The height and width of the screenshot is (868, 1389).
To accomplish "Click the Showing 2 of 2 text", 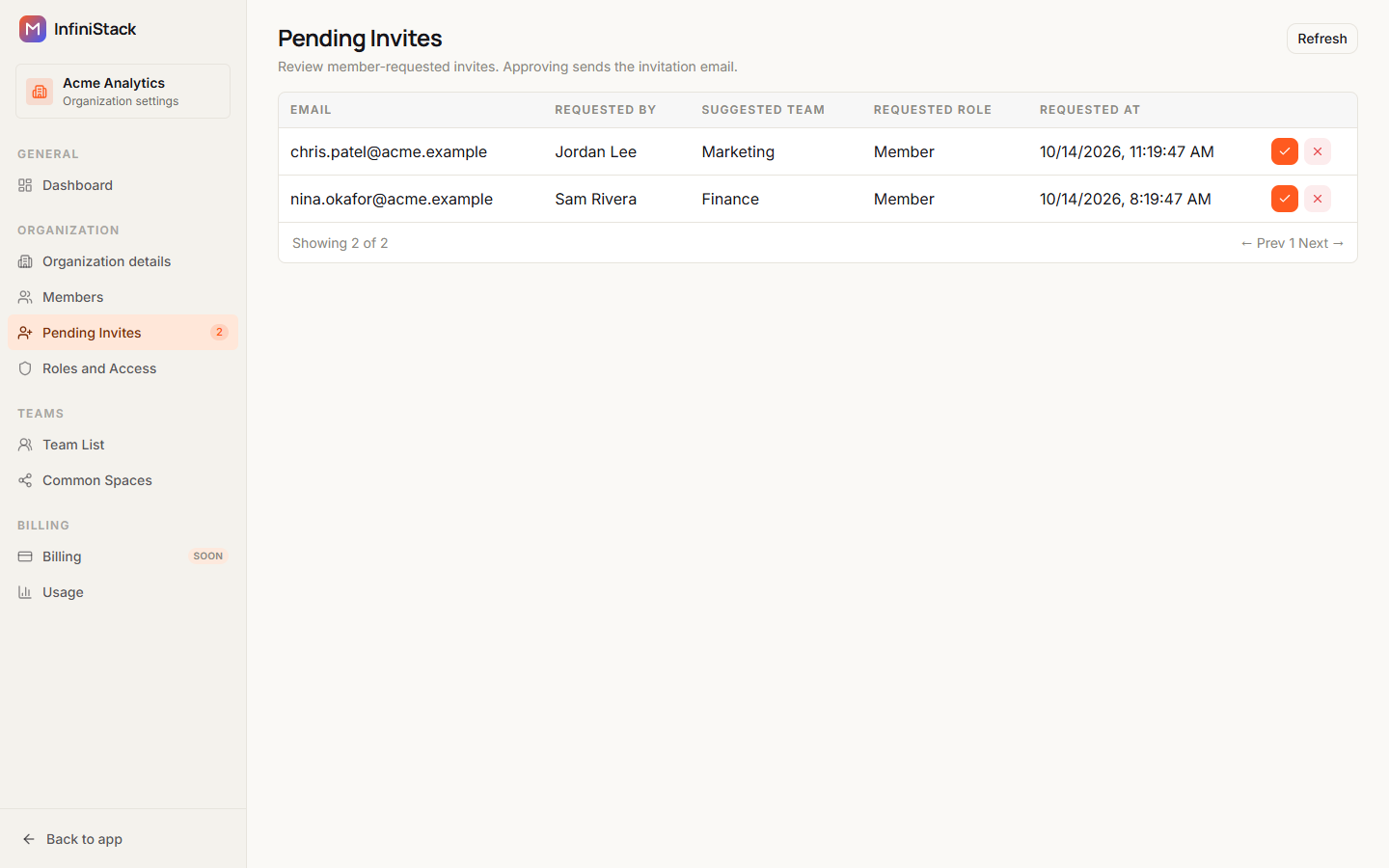I will coord(340,243).
